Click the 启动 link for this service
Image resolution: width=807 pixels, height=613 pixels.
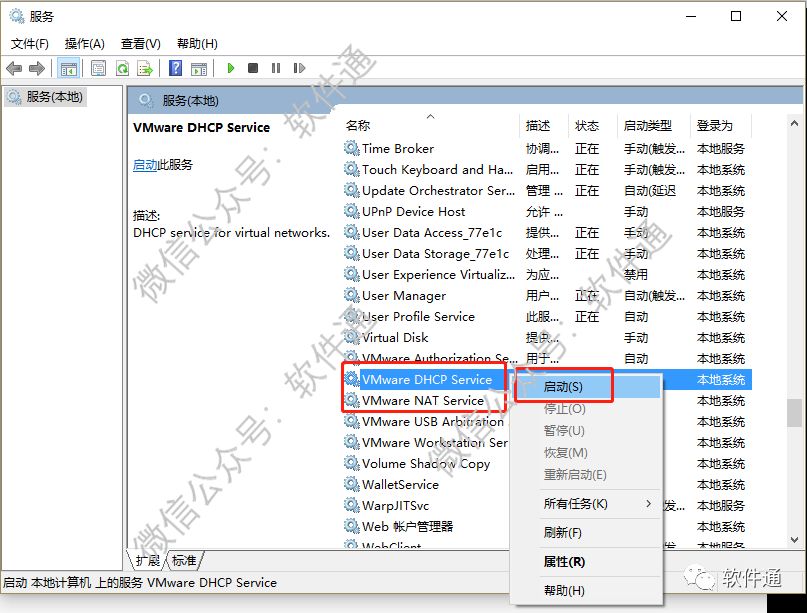point(145,165)
